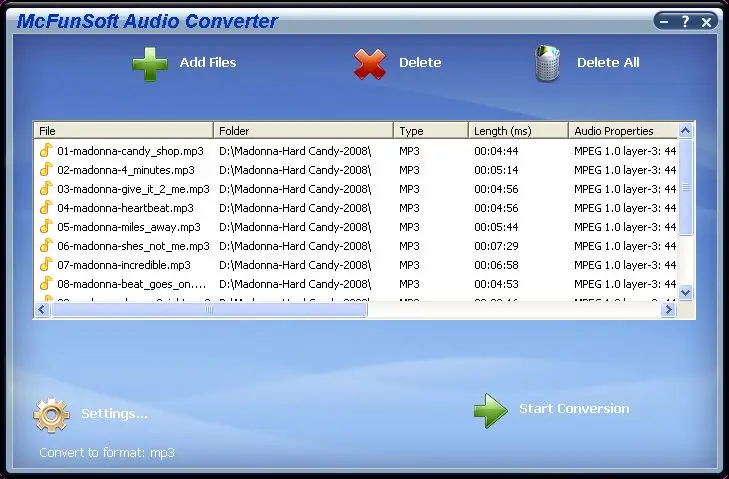Sort by the Type column header

click(x=431, y=131)
